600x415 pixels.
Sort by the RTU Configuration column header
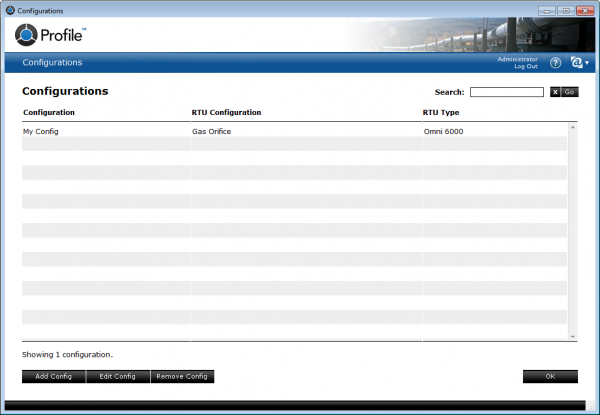[226, 112]
